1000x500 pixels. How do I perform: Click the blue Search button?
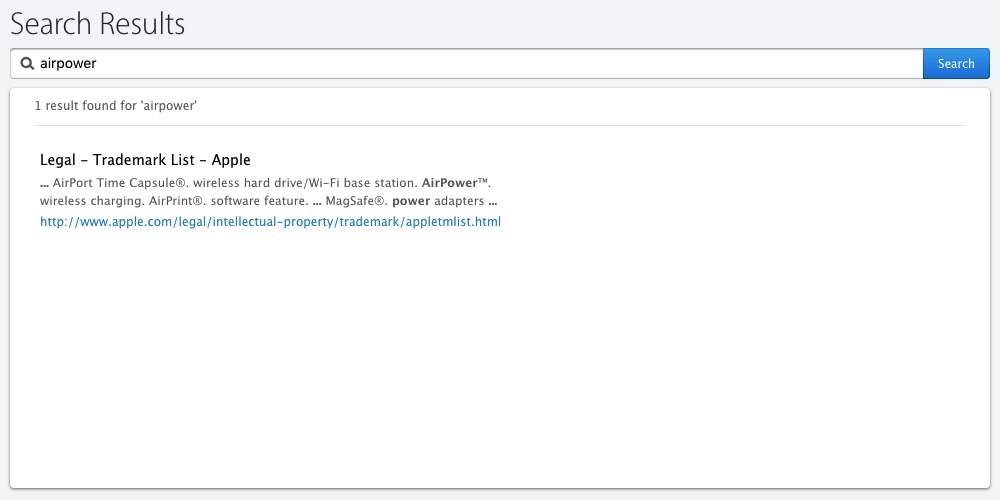(956, 64)
